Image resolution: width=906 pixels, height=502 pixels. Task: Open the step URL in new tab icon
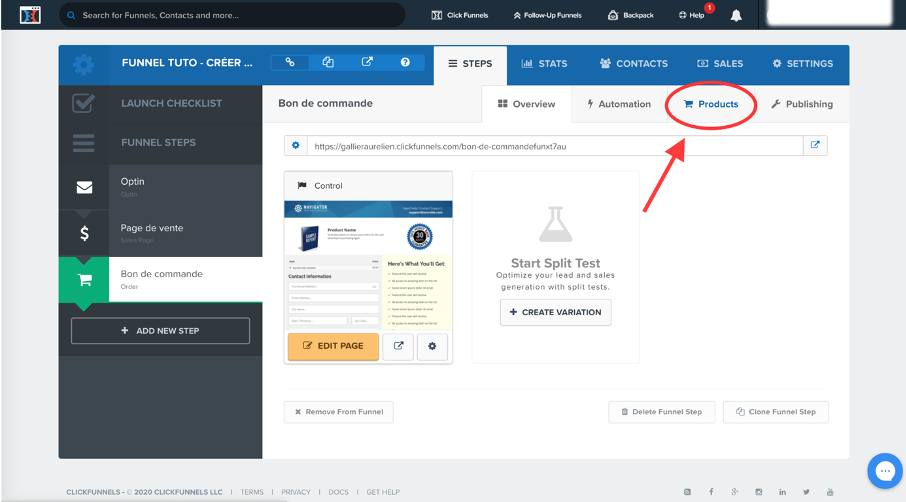point(815,146)
